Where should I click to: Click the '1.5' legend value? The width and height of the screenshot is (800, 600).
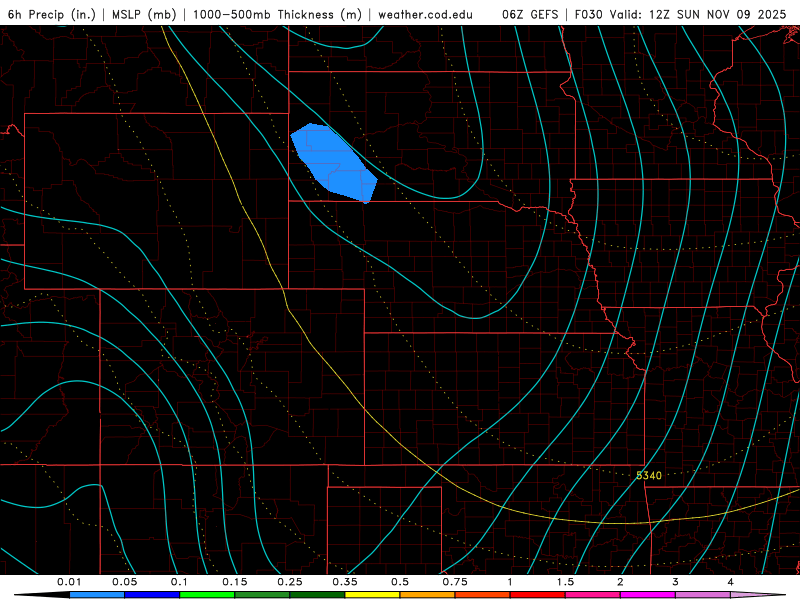(565, 582)
